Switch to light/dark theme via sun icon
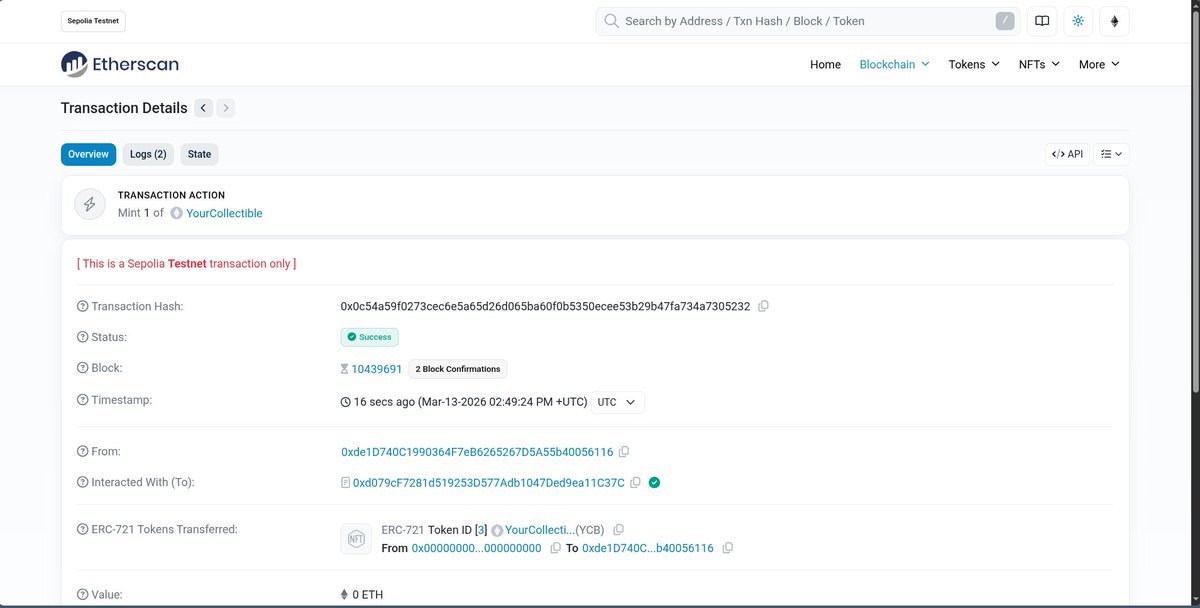The height and width of the screenshot is (608, 1200). point(1077,21)
